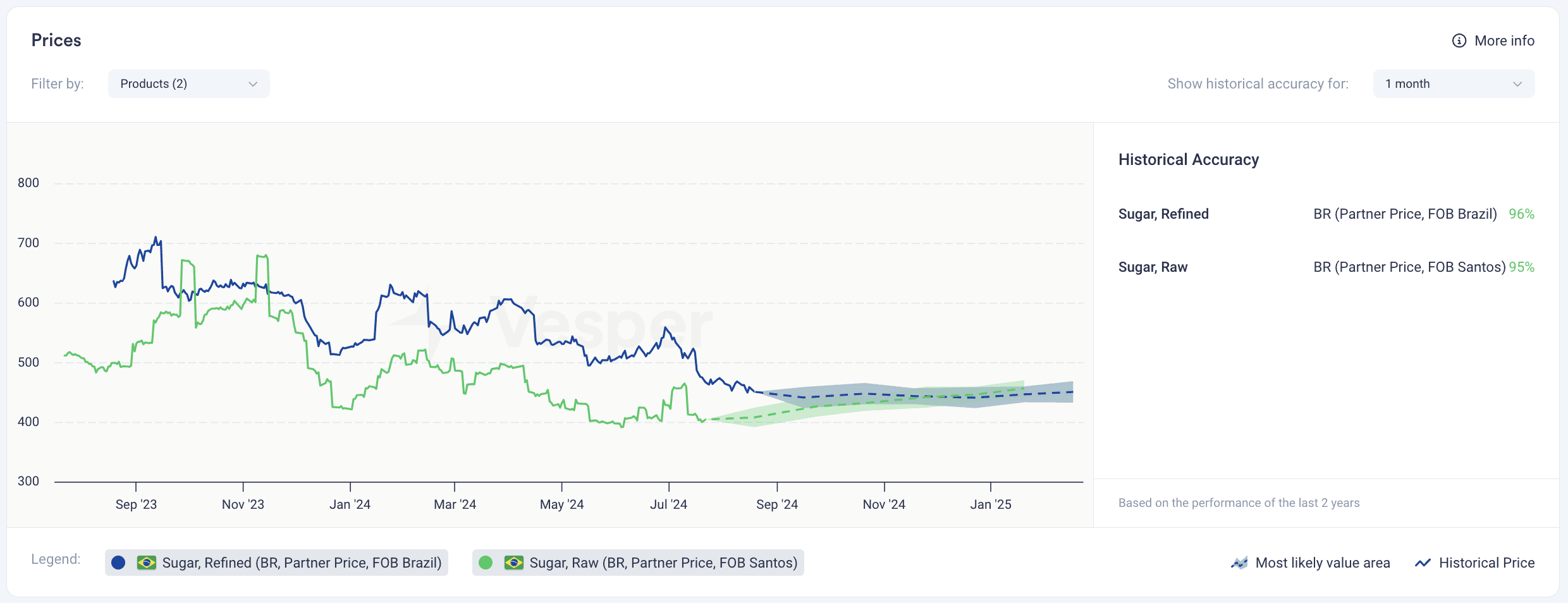Click the More info circle icon
Image resolution: width=1568 pixels, height=603 pixels.
click(x=1459, y=40)
